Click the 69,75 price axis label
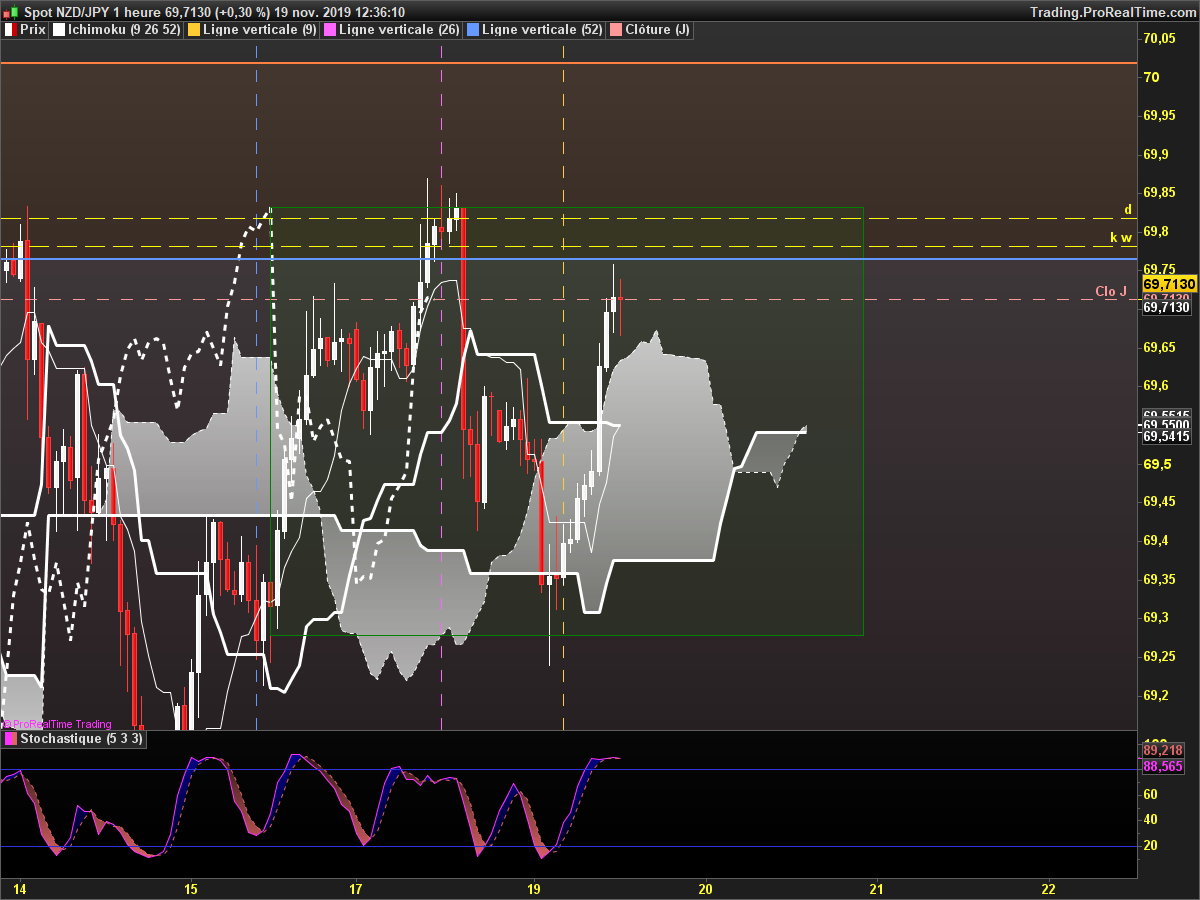 click(1159, 269)
